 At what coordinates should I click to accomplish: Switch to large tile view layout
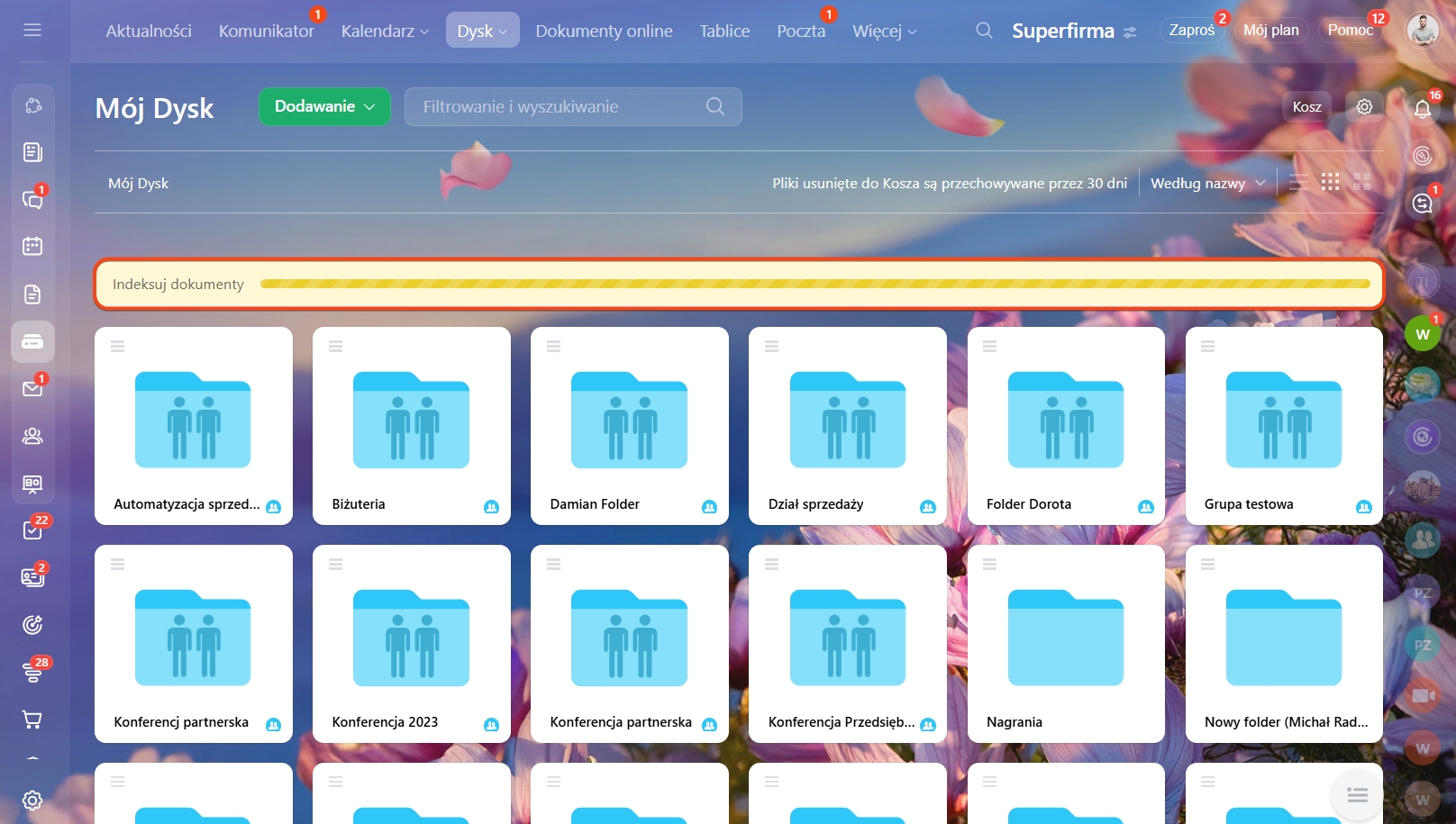(x=1361, y=182)
